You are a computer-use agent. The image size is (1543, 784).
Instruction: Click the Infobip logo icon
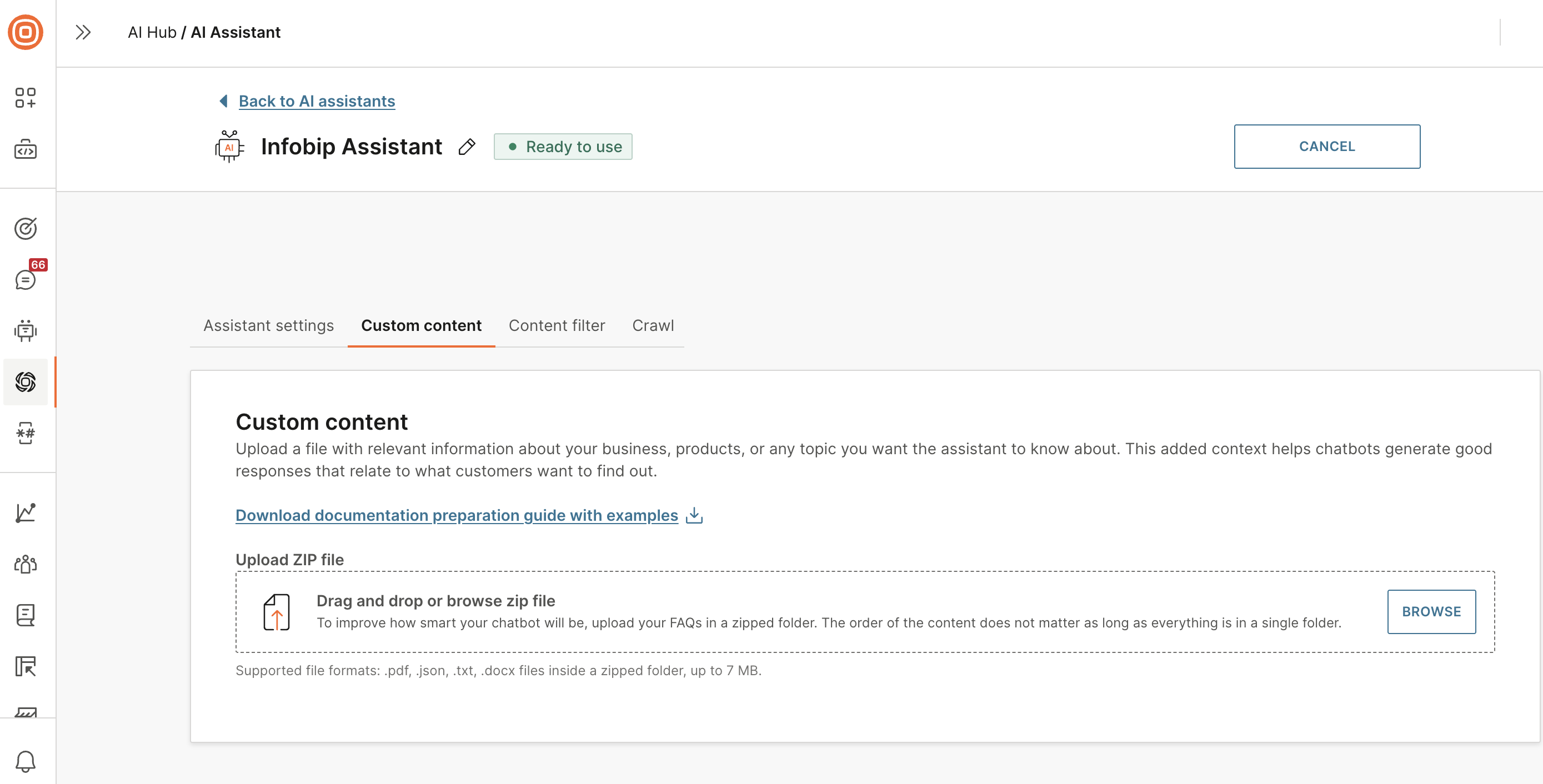coord(25,32)
